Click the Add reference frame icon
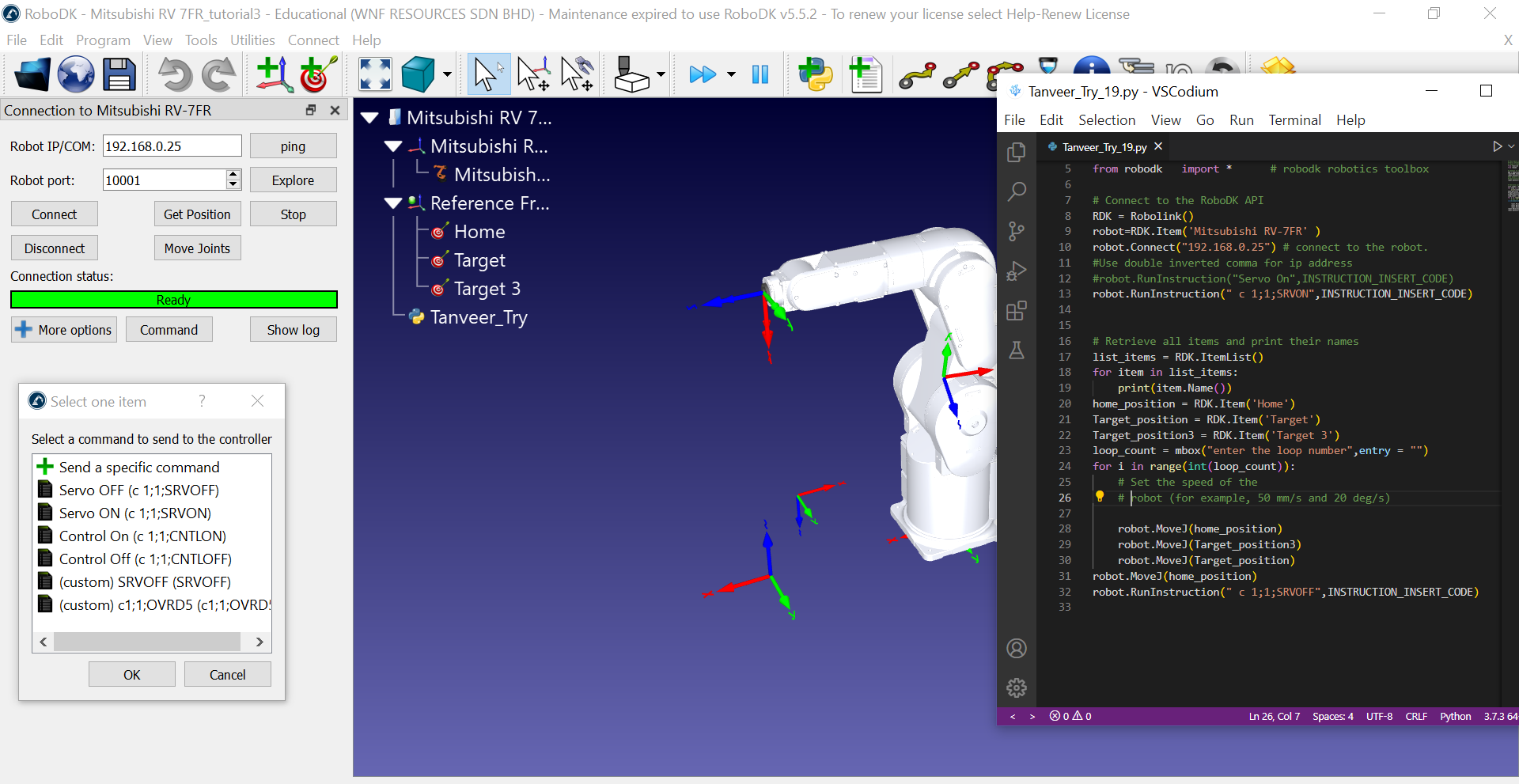 pos(274,75)
